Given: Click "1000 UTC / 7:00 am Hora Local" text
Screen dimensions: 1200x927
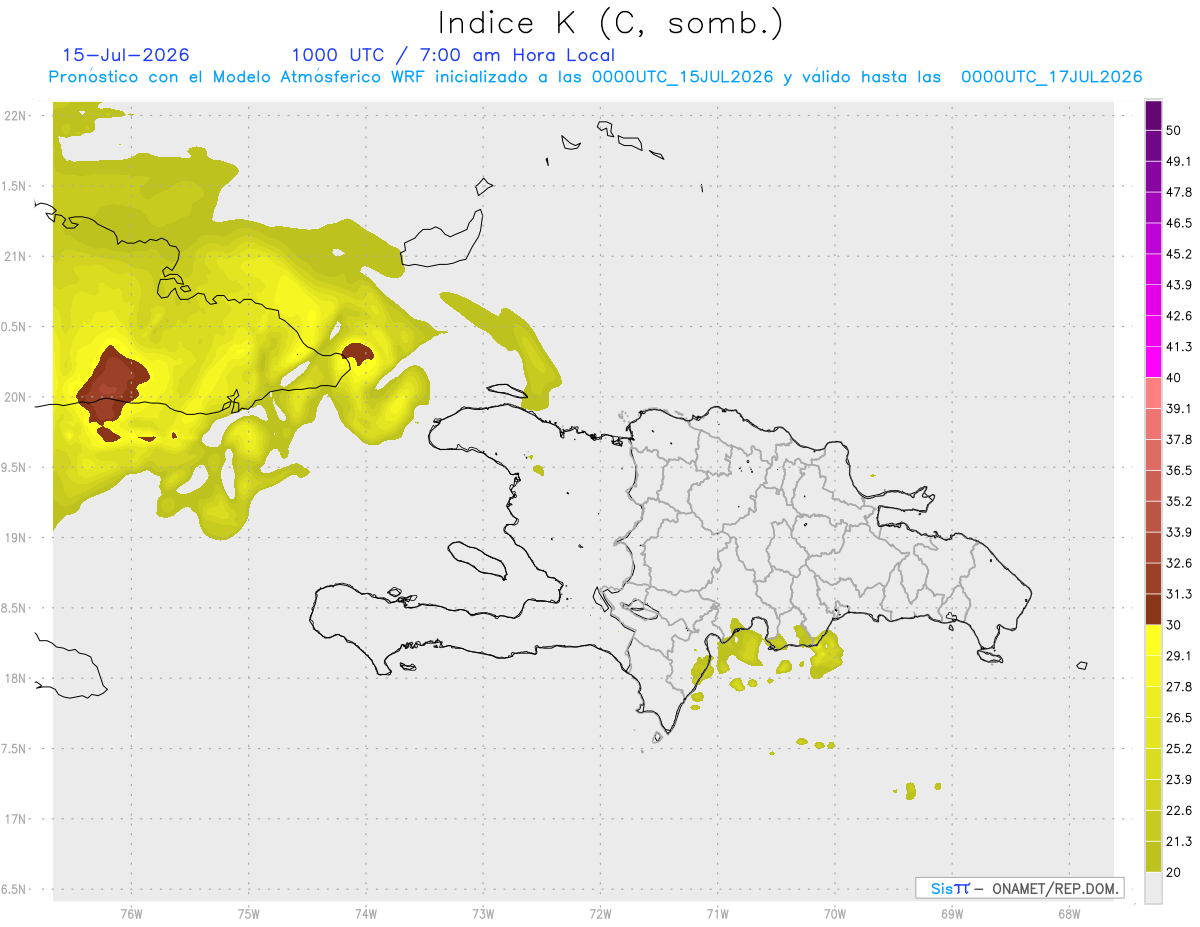Looking at the screenshot, I should point(453,55).
